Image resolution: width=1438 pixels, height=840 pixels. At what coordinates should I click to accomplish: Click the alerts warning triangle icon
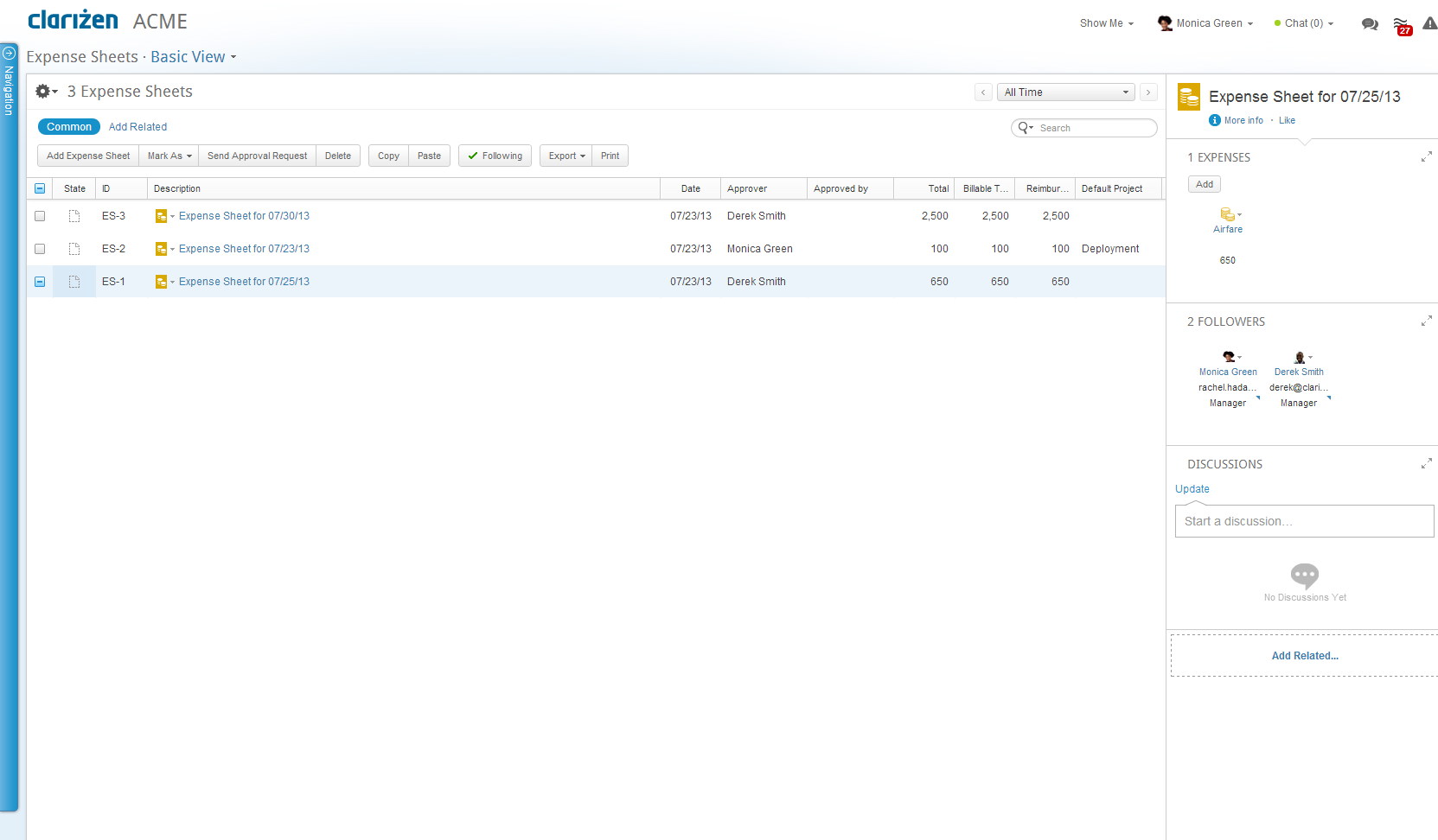tap(1430, 24)
